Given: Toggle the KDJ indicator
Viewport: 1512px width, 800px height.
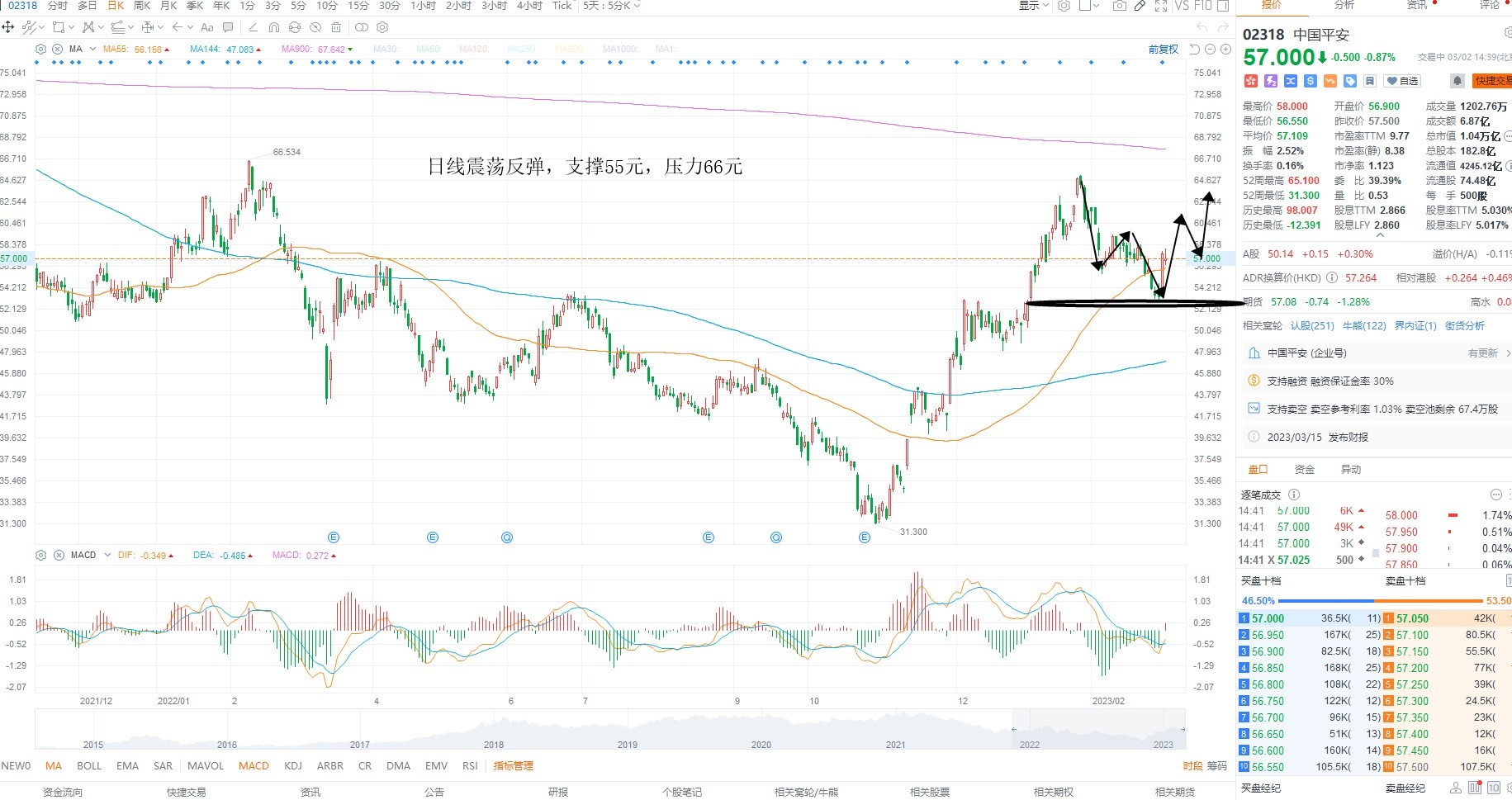Looking at the screenshot, I should (293, 765).
